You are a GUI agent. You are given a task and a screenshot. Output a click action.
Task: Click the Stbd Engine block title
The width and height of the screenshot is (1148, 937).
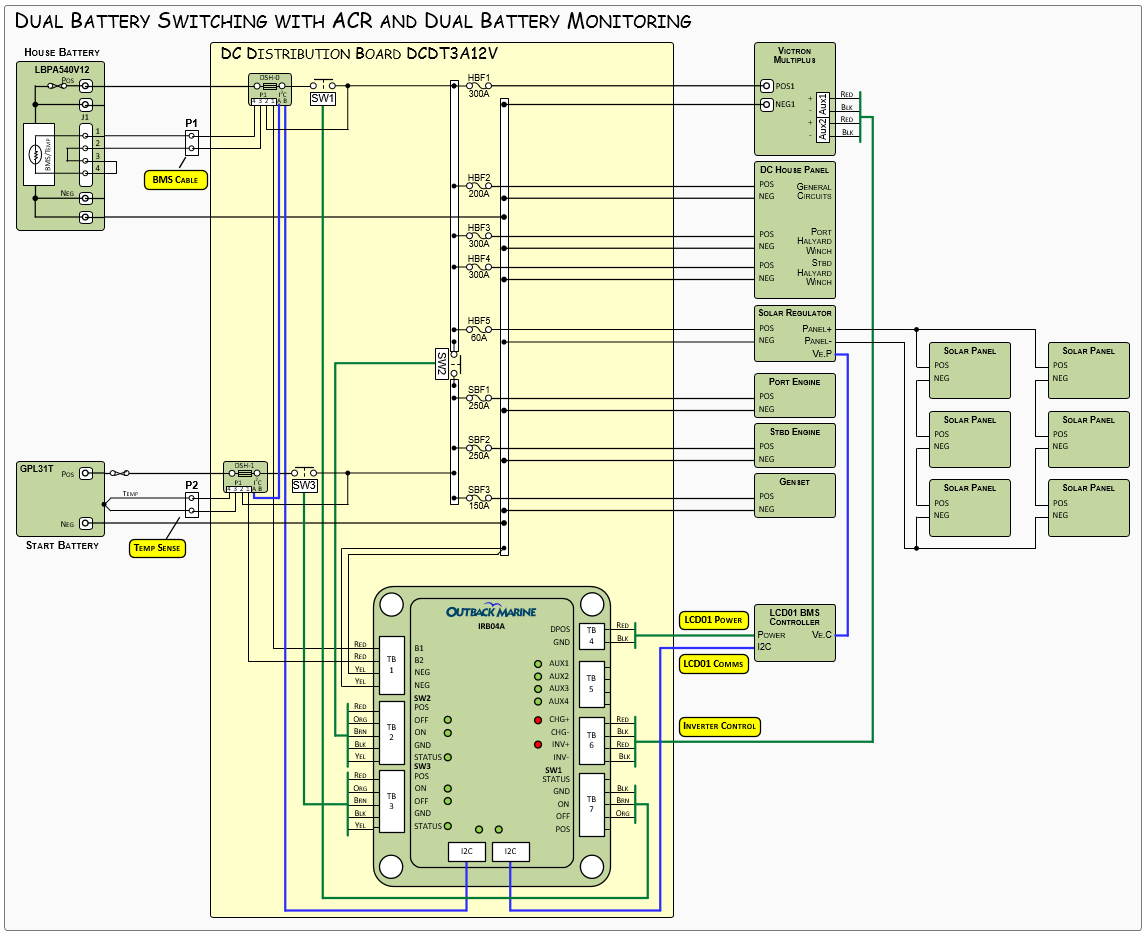coord(794,432)
